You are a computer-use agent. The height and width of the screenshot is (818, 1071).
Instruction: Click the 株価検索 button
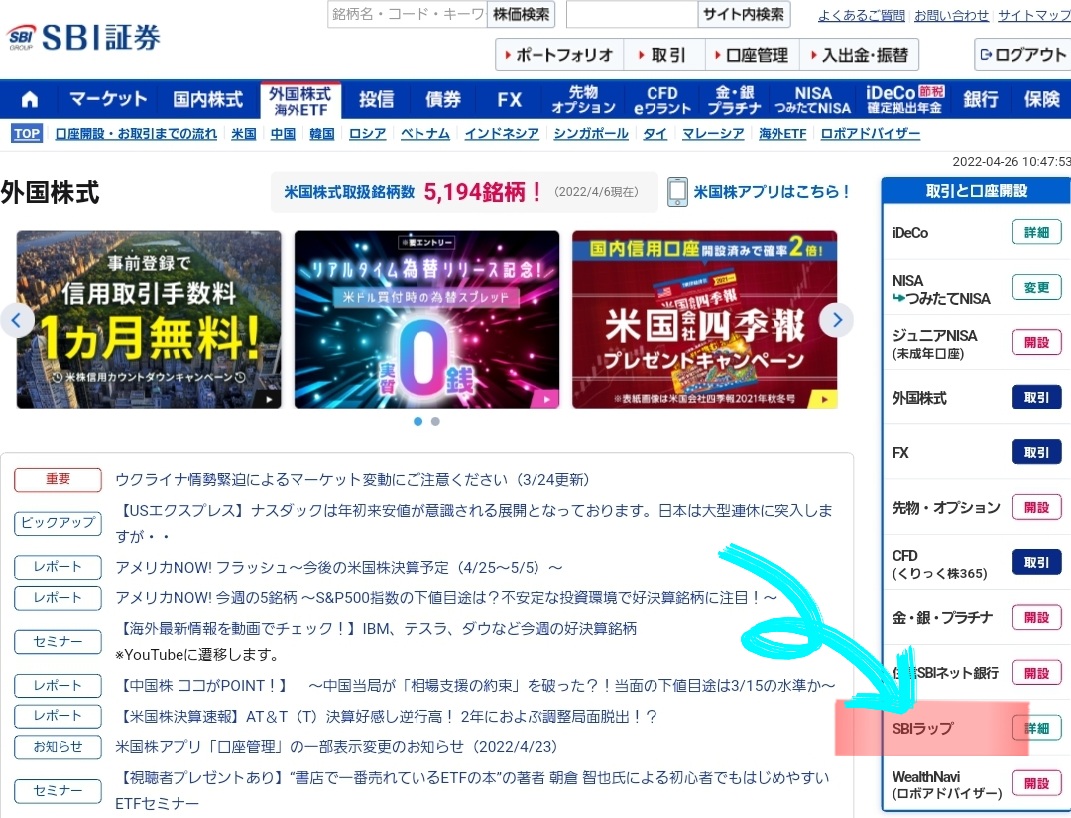520,14
